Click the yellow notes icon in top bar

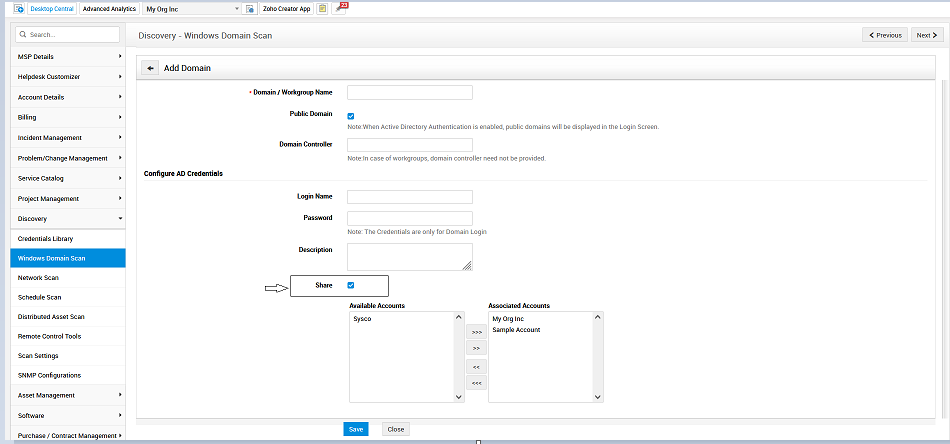pos(322,8)
